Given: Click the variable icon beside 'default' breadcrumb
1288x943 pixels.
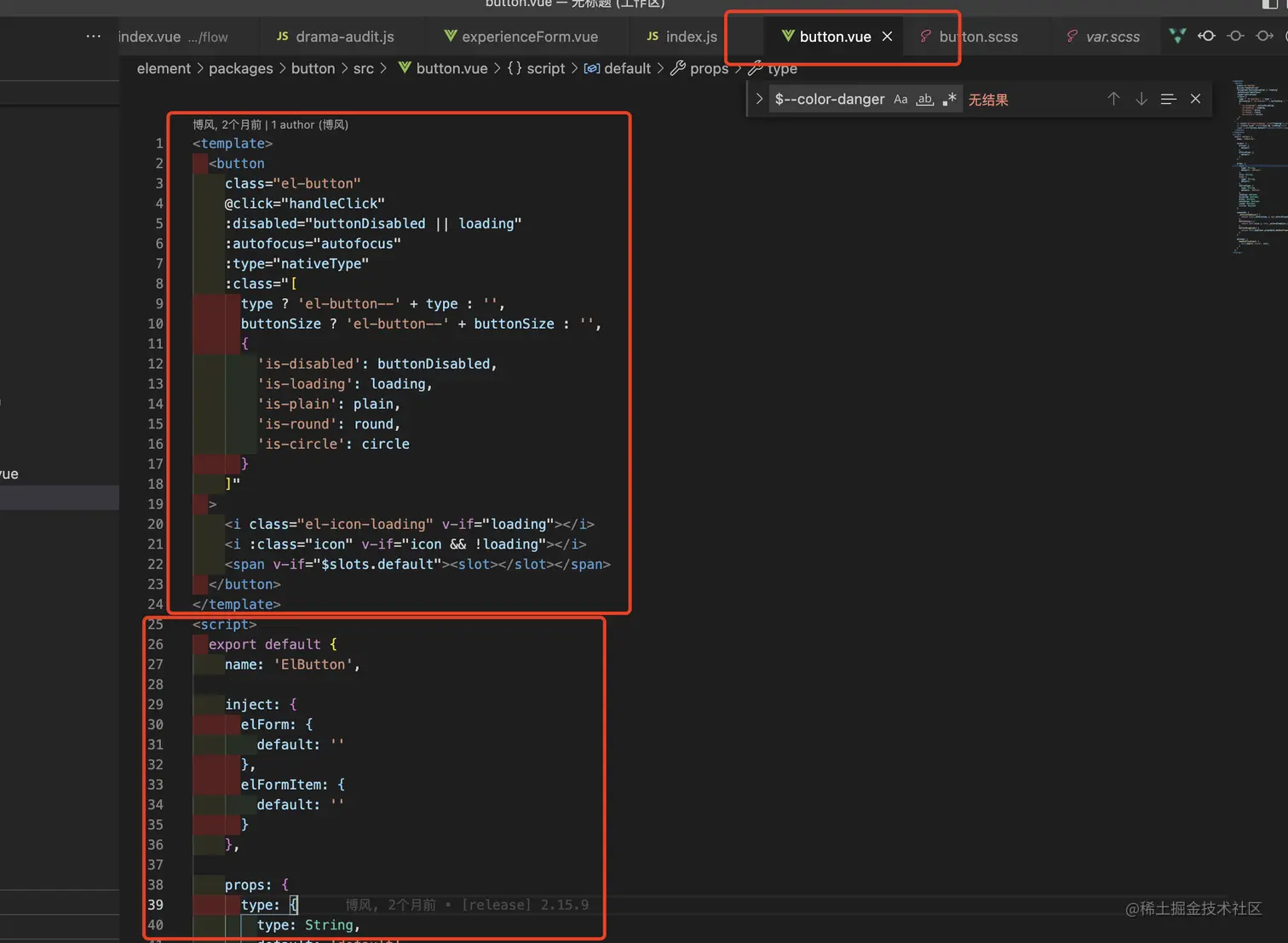Looking at the screenshot, I should coord(591,68).
